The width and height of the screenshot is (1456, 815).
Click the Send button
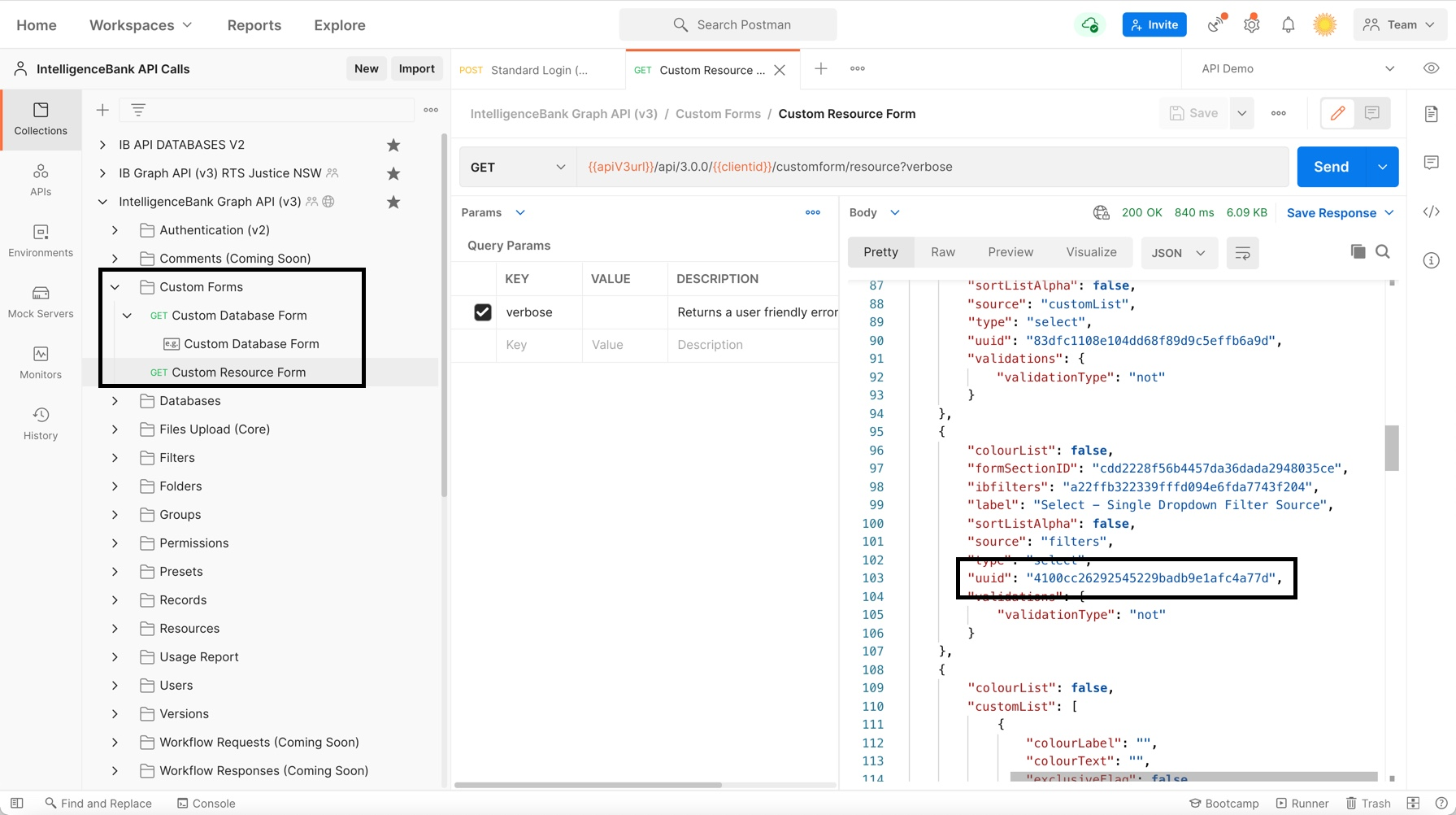(x=1331, y=168)
